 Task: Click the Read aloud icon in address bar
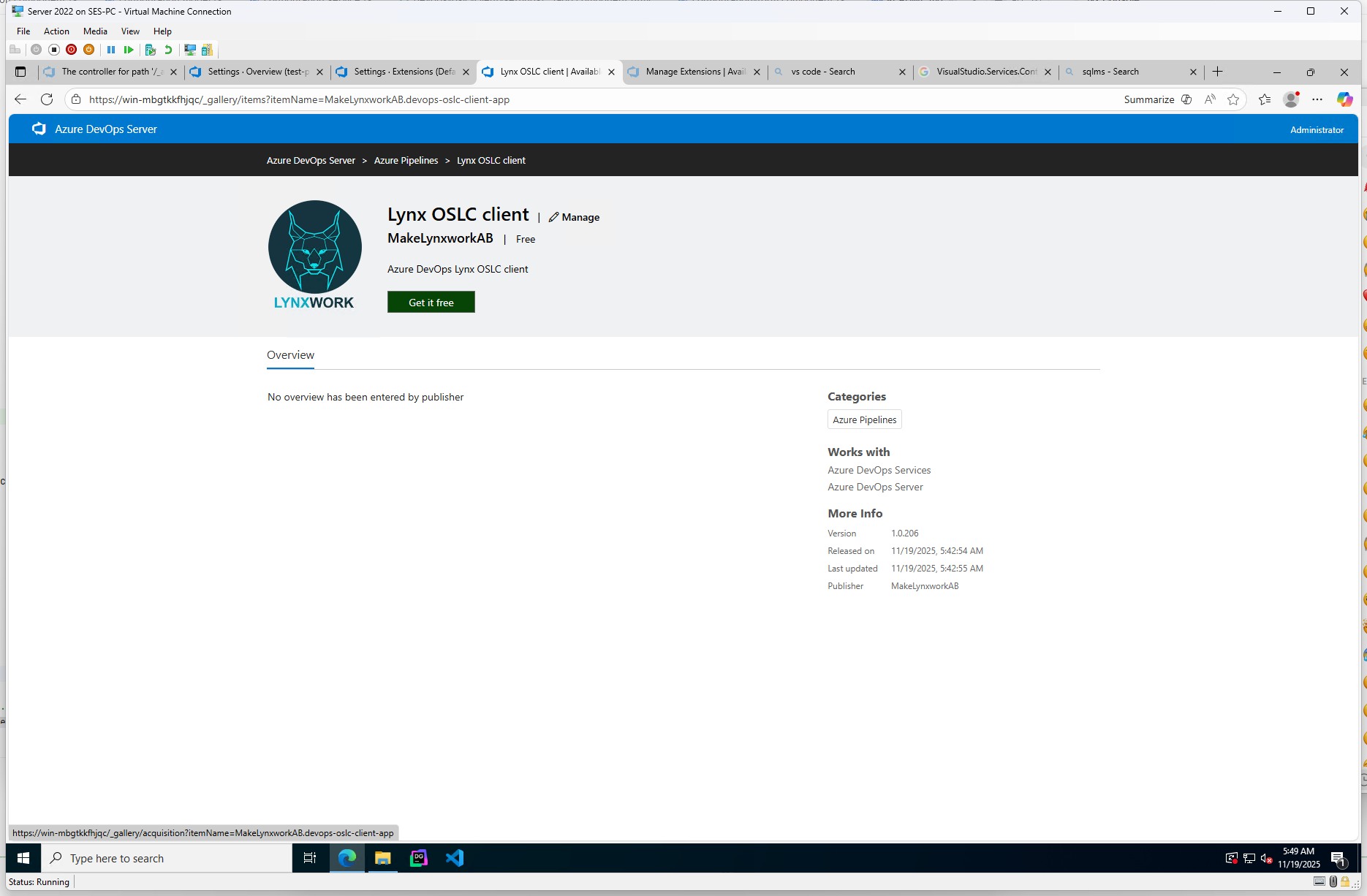[x=1210, y=99]
